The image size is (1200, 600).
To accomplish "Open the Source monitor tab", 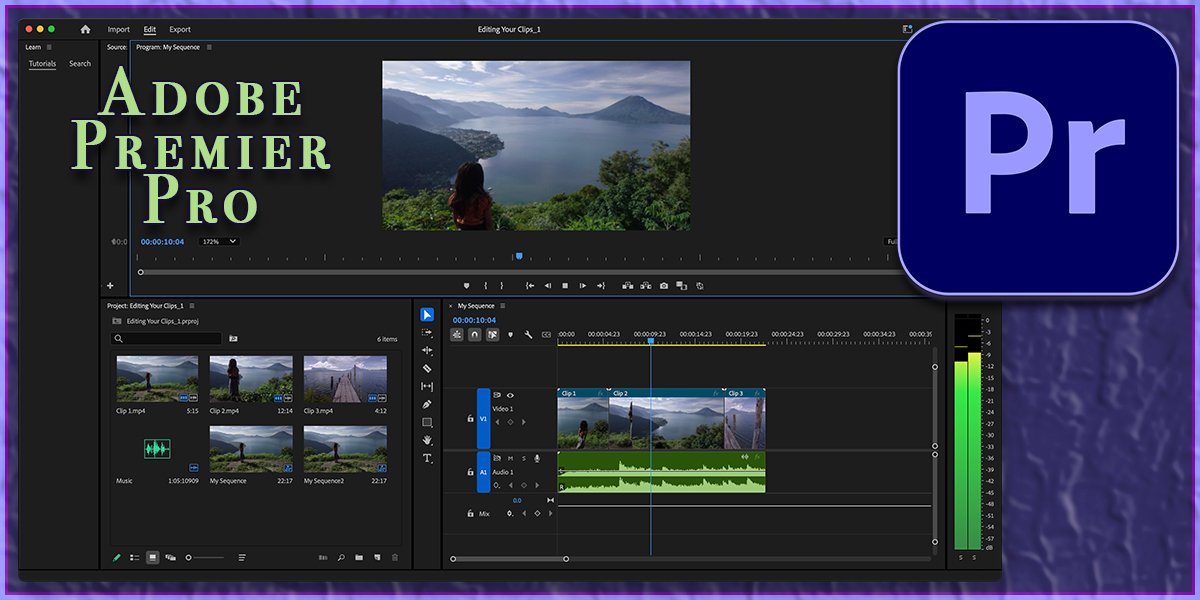I will 117,47.
